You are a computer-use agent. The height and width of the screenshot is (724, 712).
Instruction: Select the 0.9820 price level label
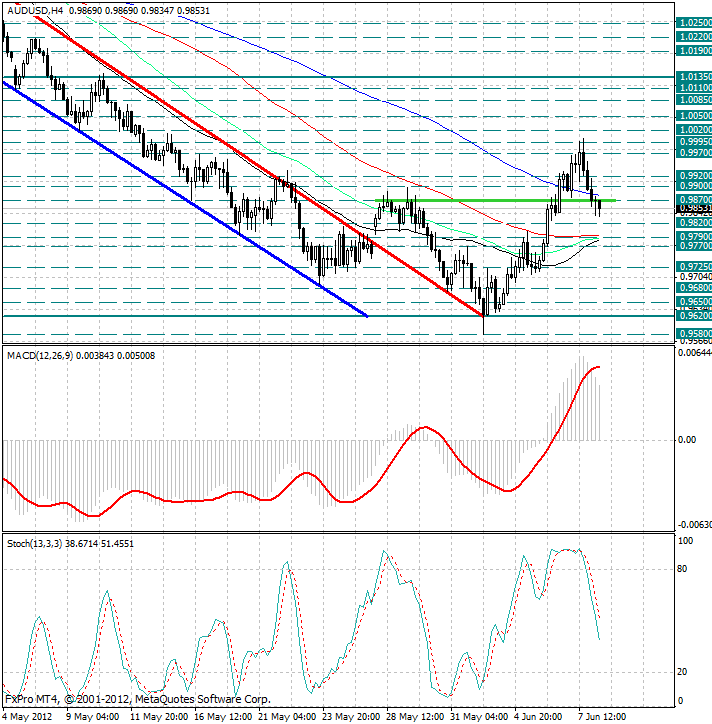[x=694, y=223]
